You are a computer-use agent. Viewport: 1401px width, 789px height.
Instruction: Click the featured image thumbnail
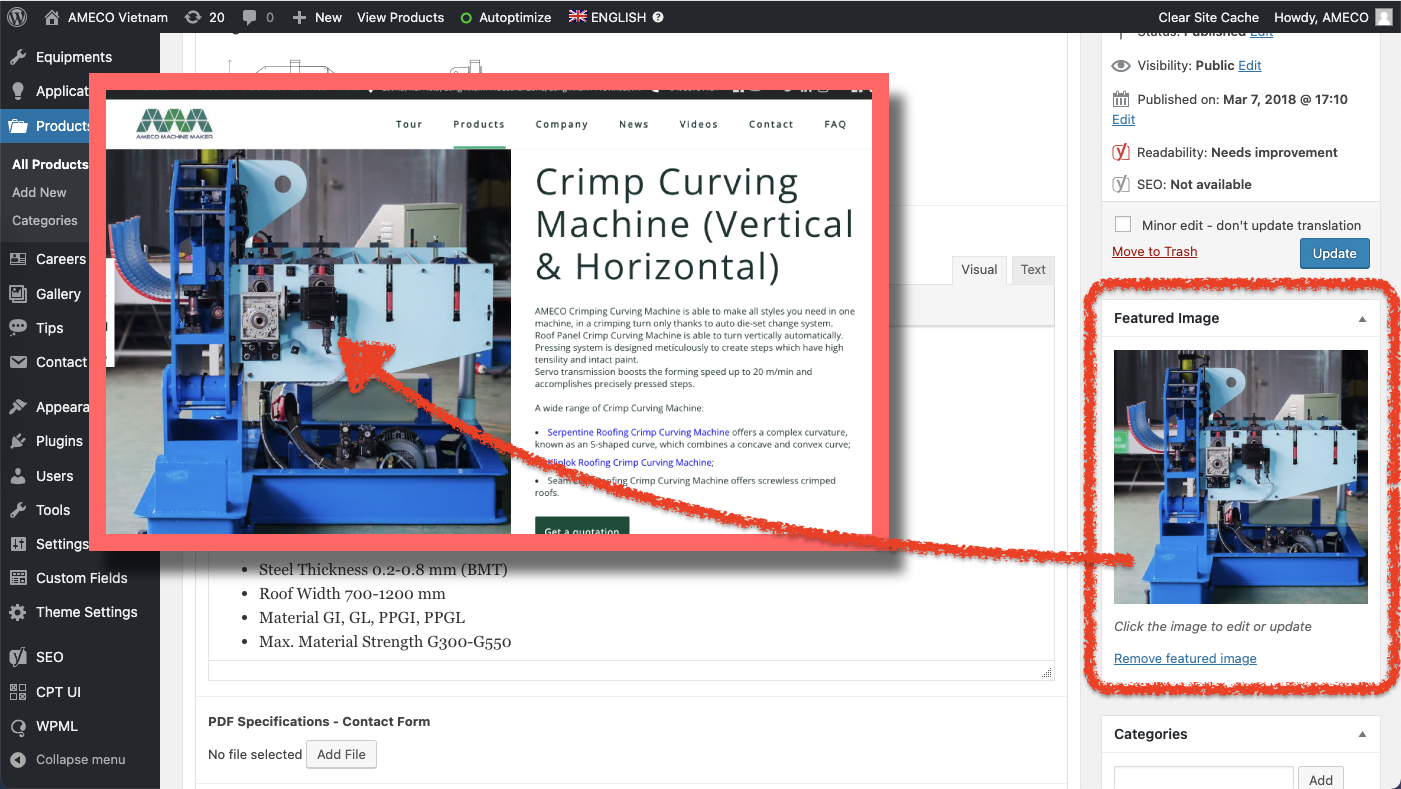[x=1240, y=476]
